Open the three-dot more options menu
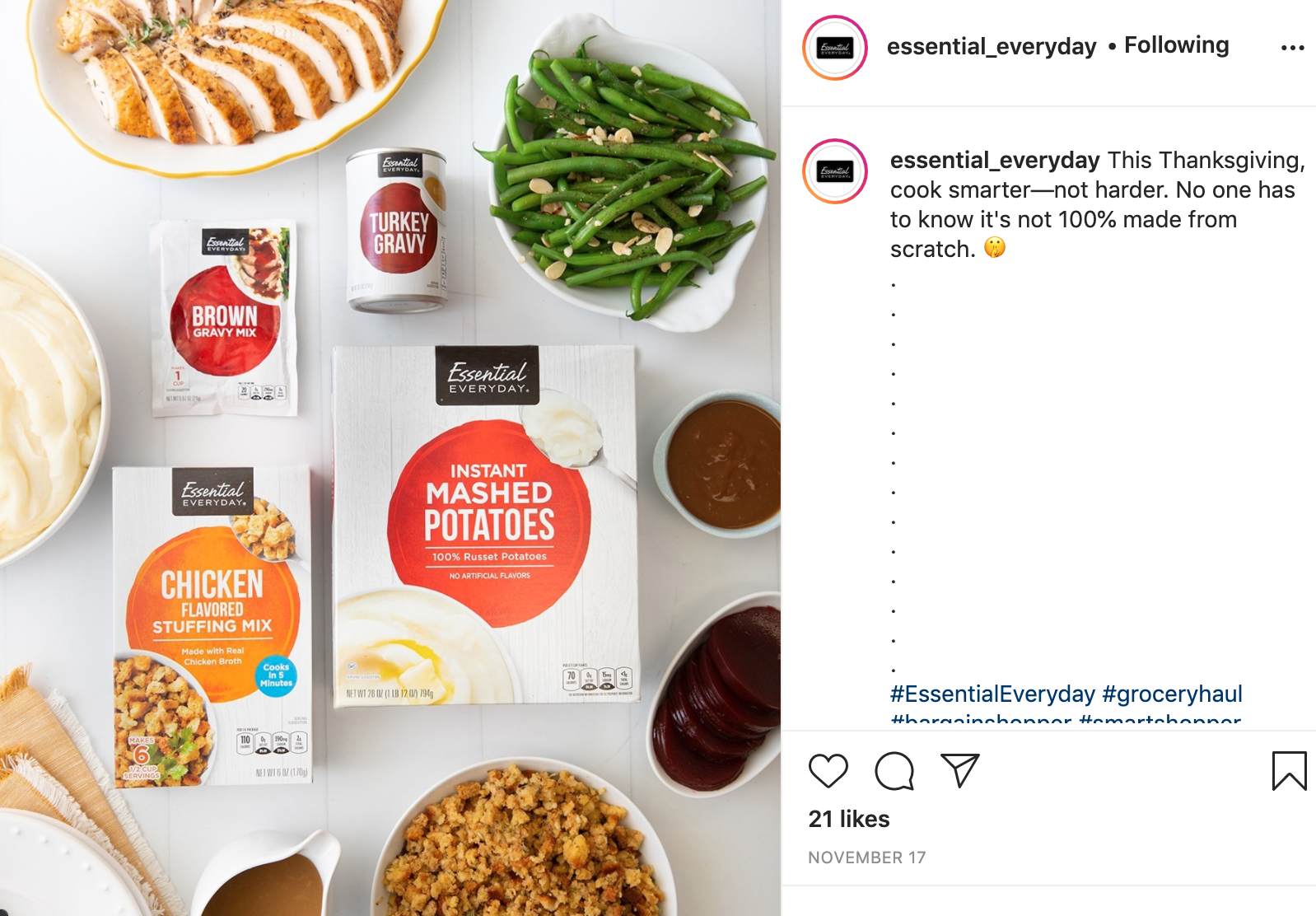This screenshot has width=1316, height=916. point(1292,48)
